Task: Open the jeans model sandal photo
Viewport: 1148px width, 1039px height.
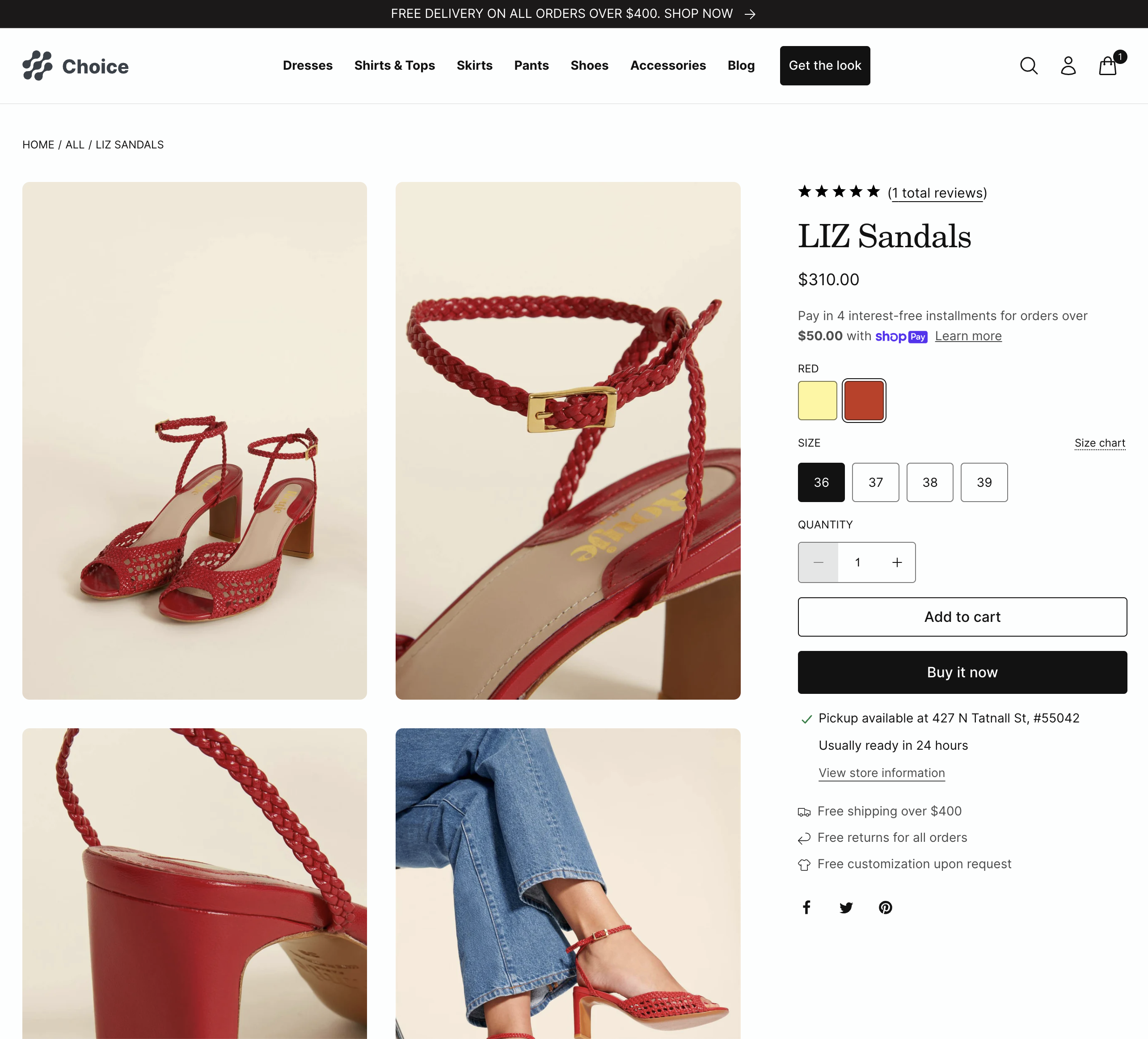Action: click(568, 883)
